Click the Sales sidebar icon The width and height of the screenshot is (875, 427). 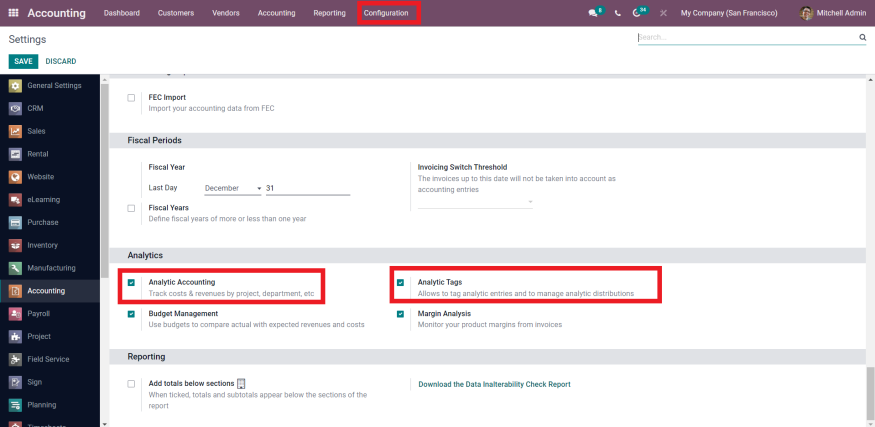16,131
